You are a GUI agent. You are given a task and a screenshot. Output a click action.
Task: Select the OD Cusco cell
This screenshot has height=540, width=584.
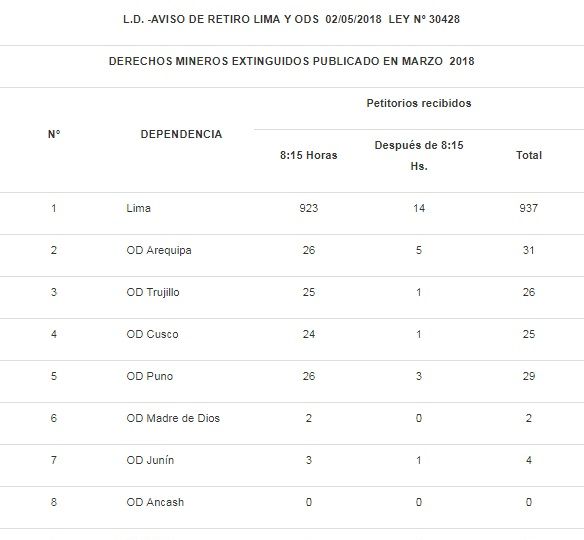[x=152, y=334]
